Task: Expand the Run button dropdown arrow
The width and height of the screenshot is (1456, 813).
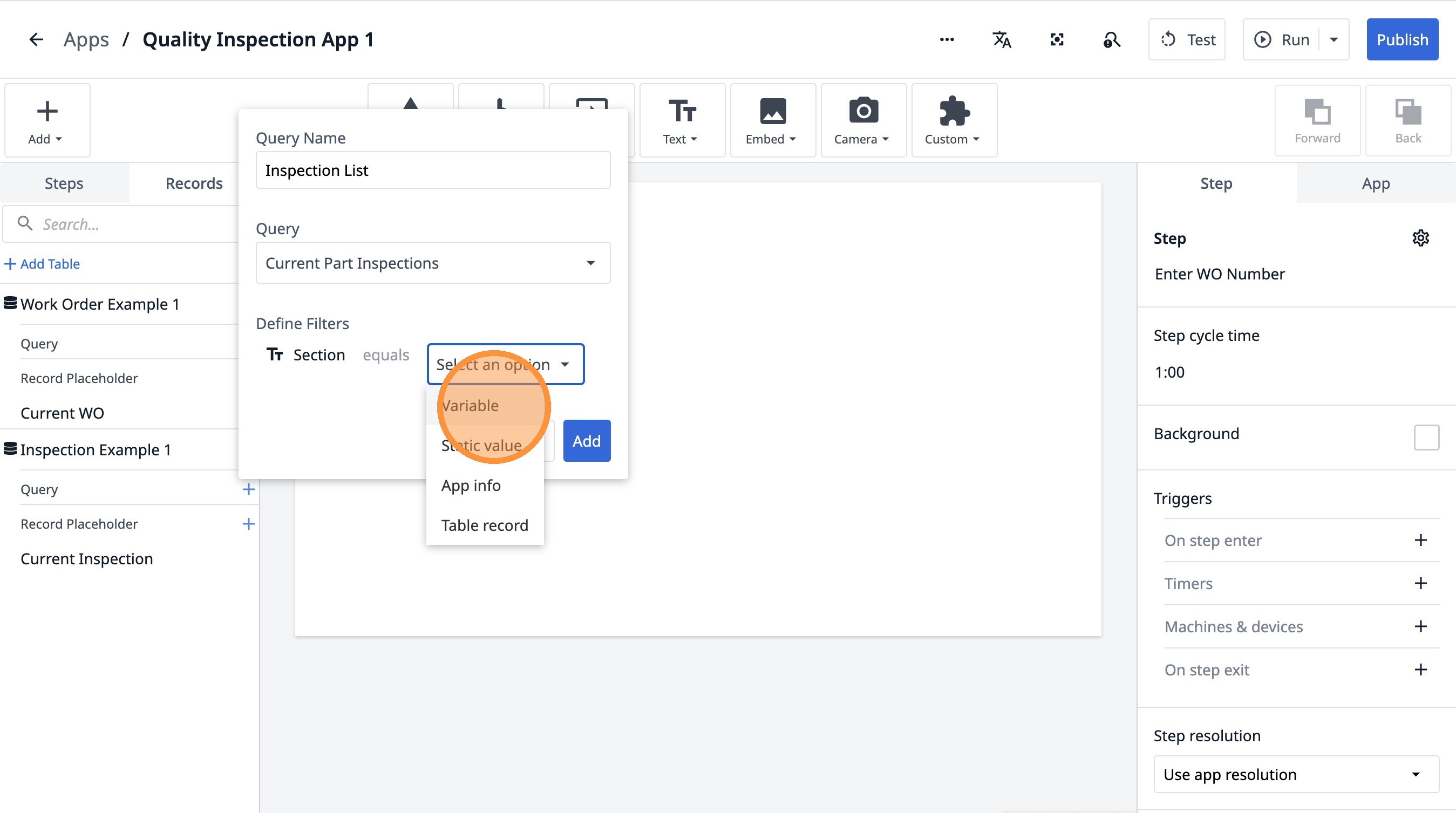Action: (x=1334, y=39)
